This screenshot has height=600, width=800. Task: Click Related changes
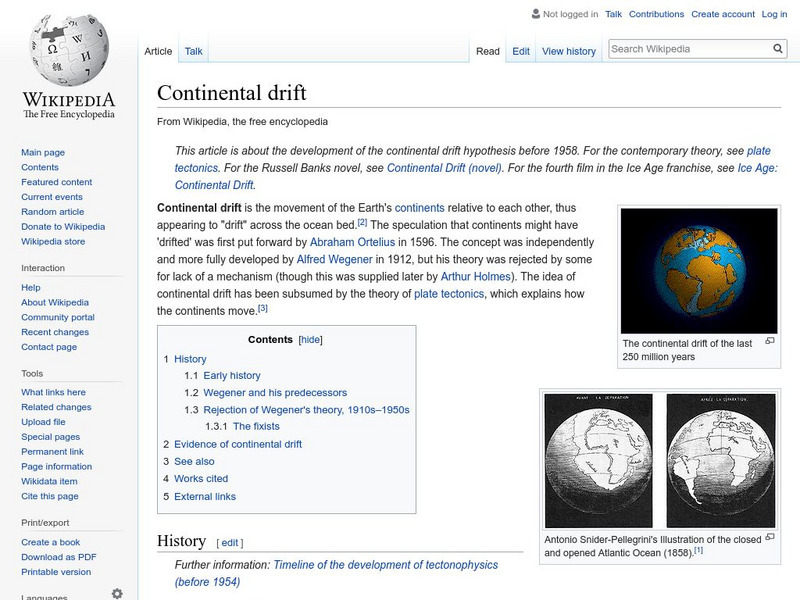(56, 407)
